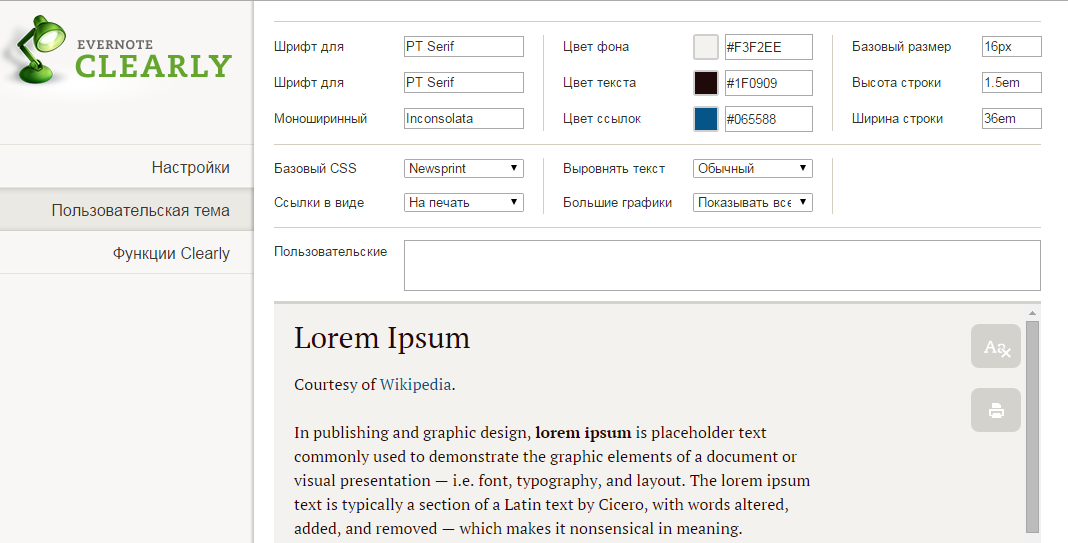Screen dimensions: 1068x543
Task: Open the Базовый CSS Newsprint dropdown
Action: point(464,168)
